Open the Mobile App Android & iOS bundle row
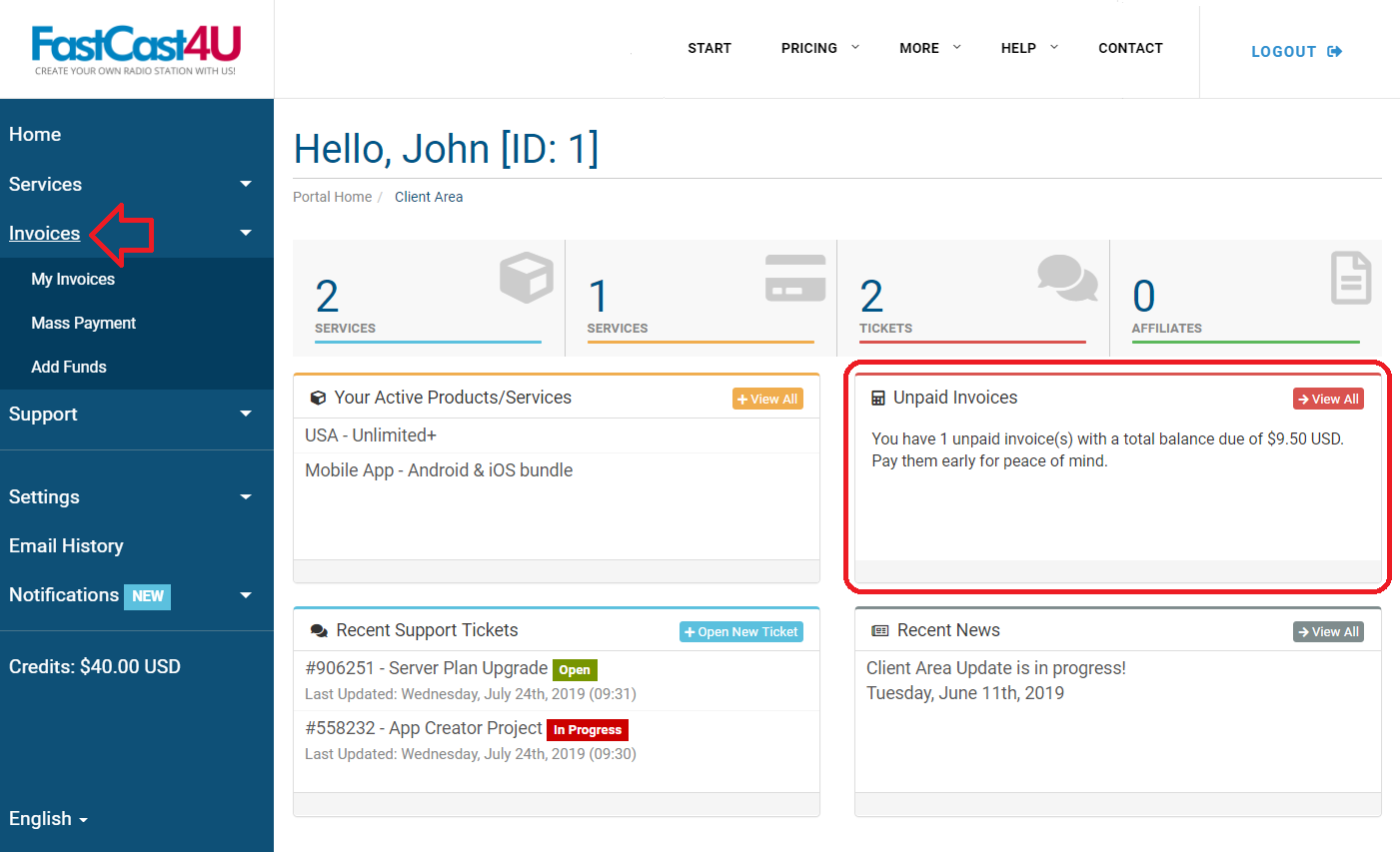 pos(557,470)
